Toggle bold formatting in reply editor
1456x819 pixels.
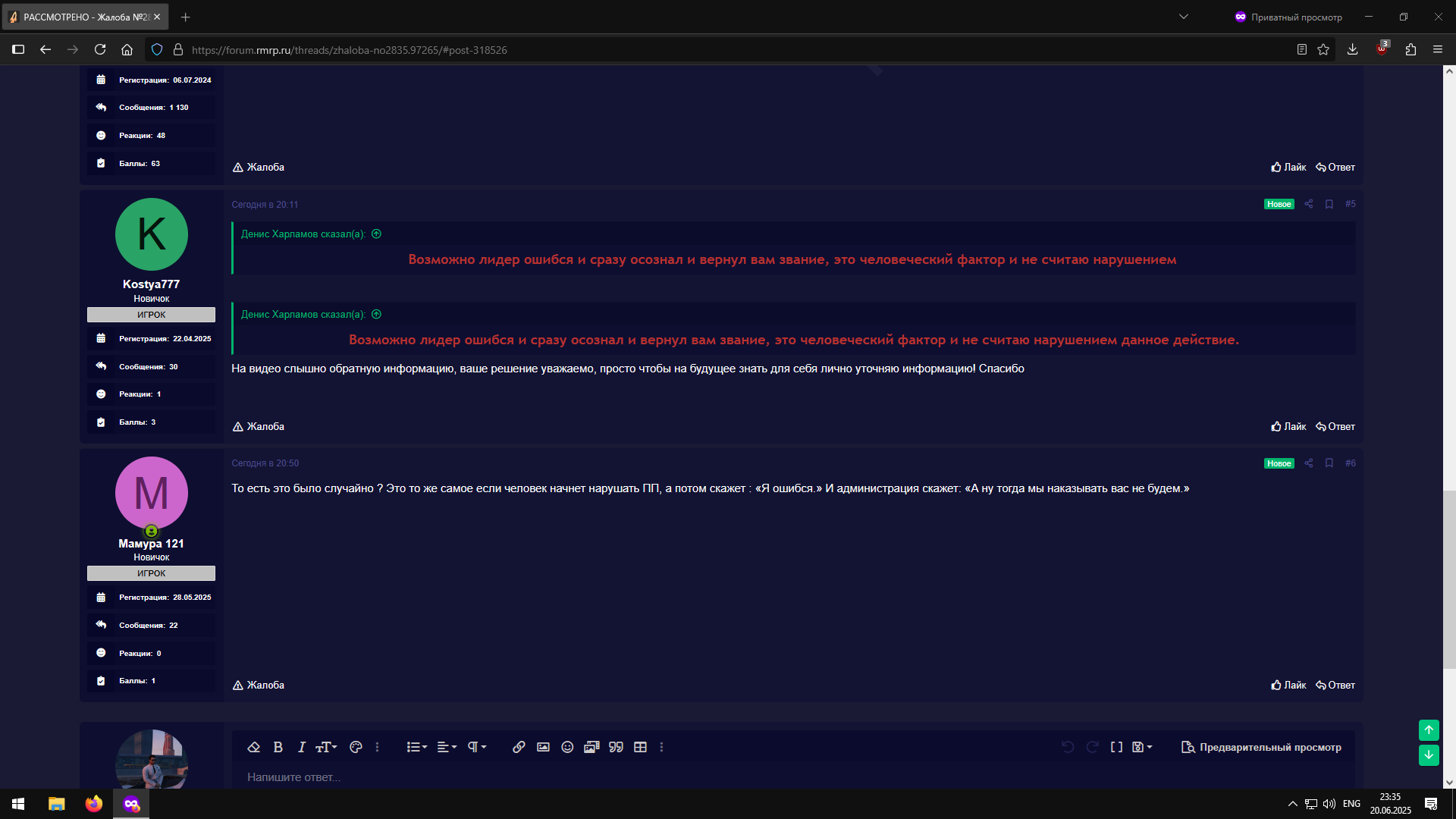(278, 747)
